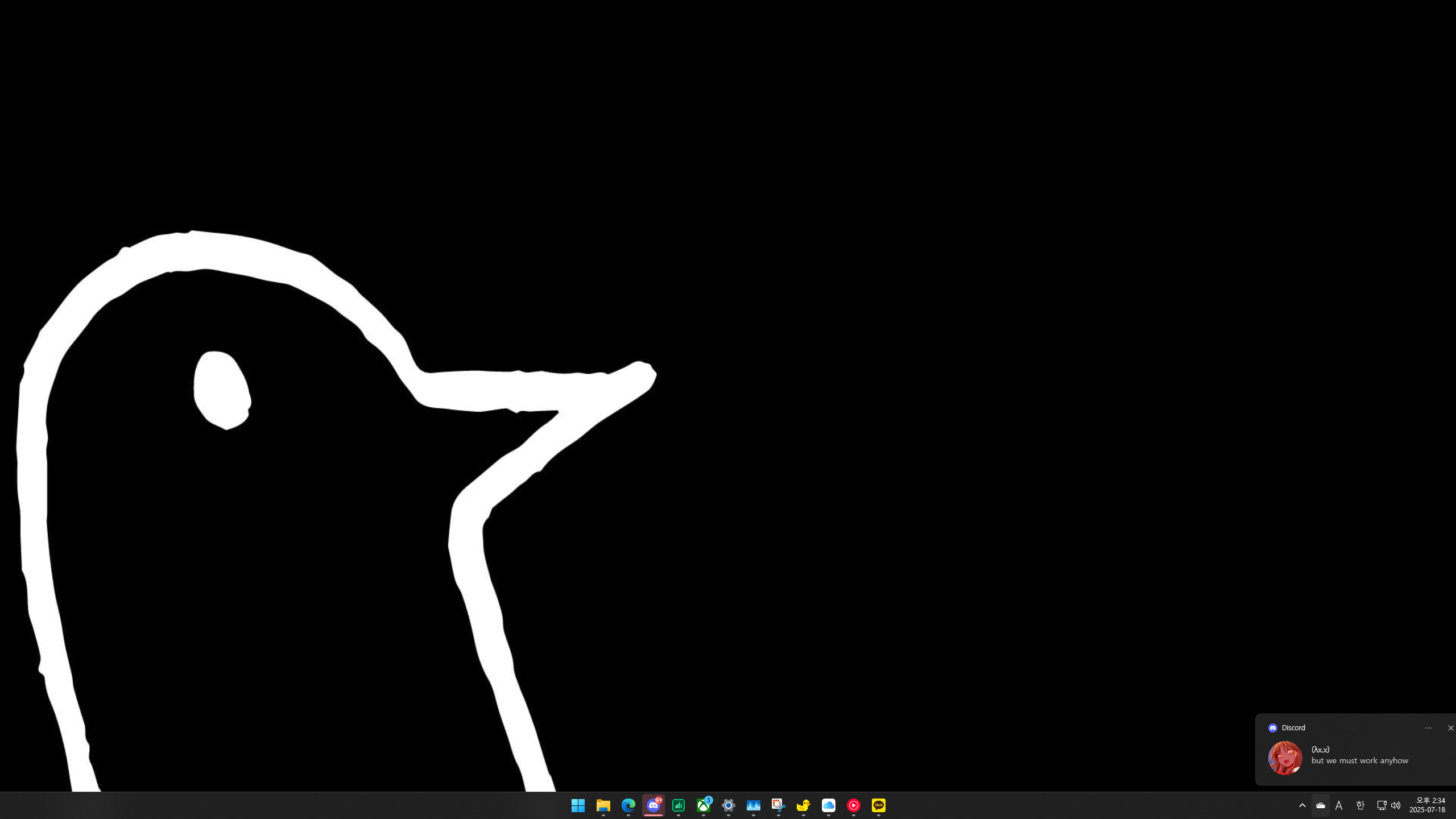The image size is (1456, 819).
Task: Open the blue wave graph app
Action: [754, 805]
